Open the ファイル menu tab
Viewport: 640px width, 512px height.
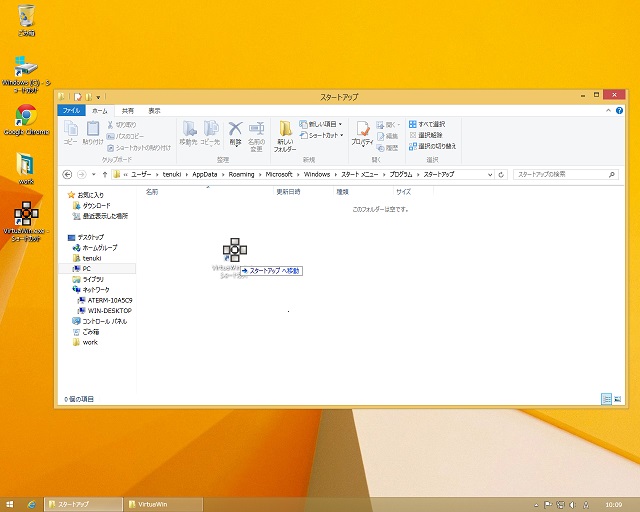pyautogui.click(x=70, y=110)
